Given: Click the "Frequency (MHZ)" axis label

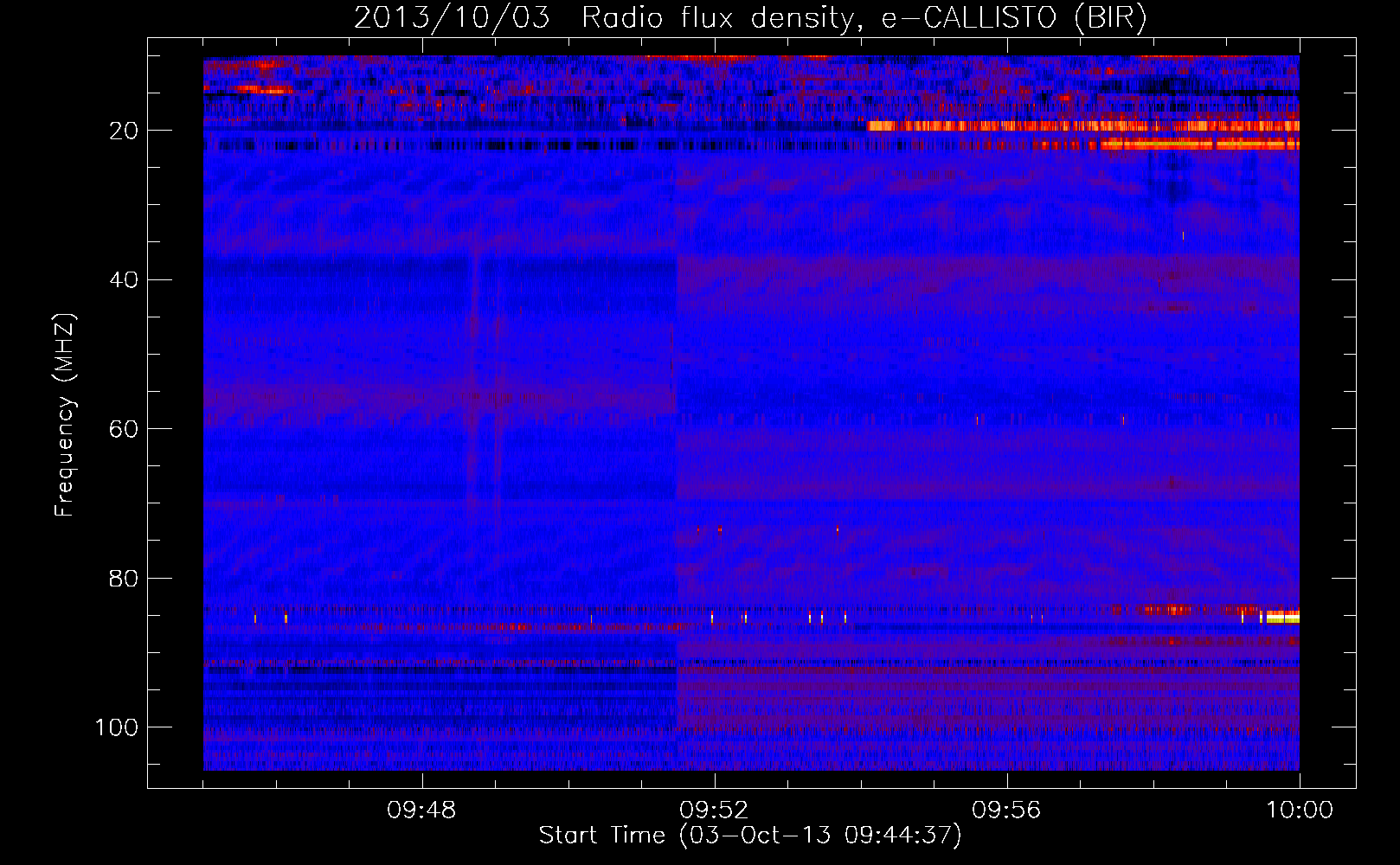Looking at the screenshot, I should (64, 414).
